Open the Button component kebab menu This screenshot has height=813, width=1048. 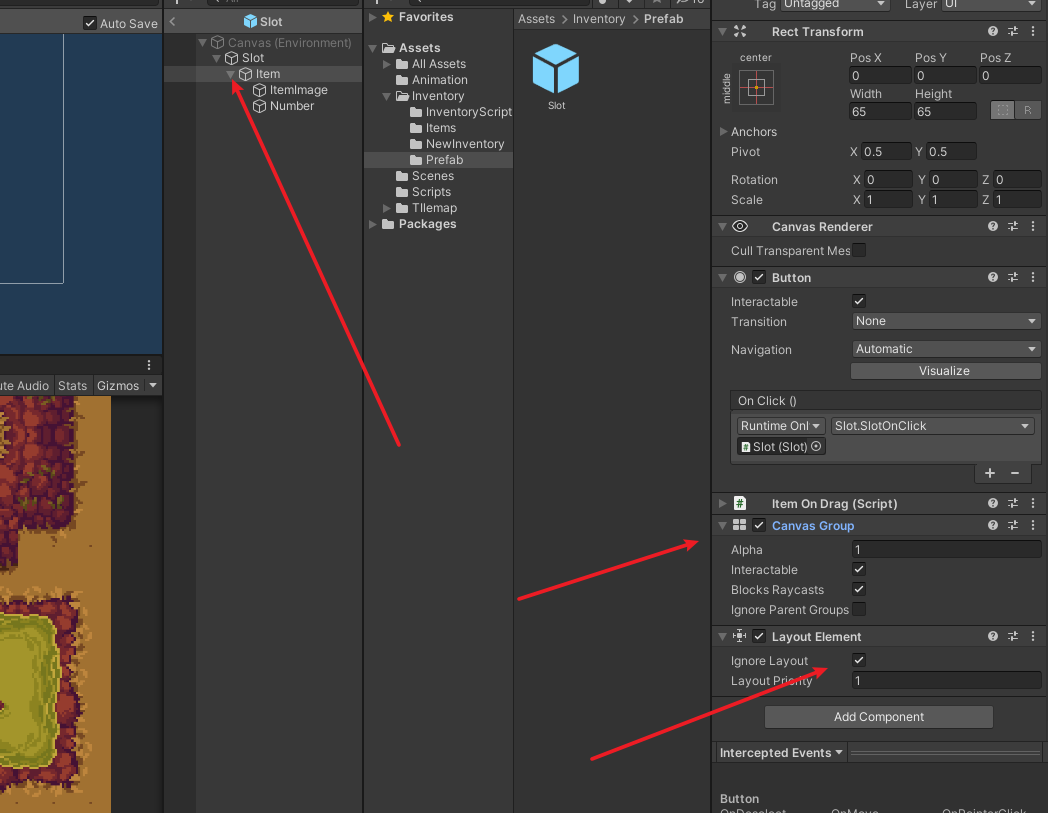point(1033,277)
